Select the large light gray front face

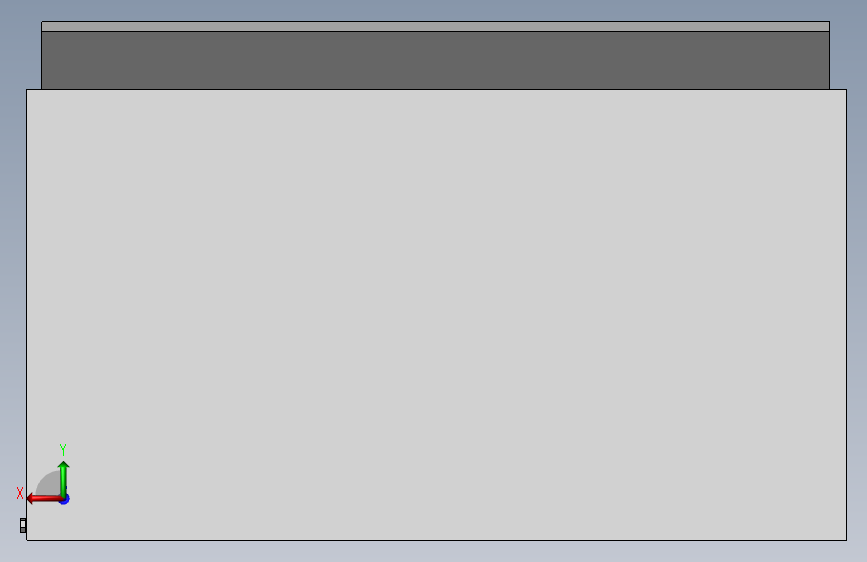coord(436,315)
